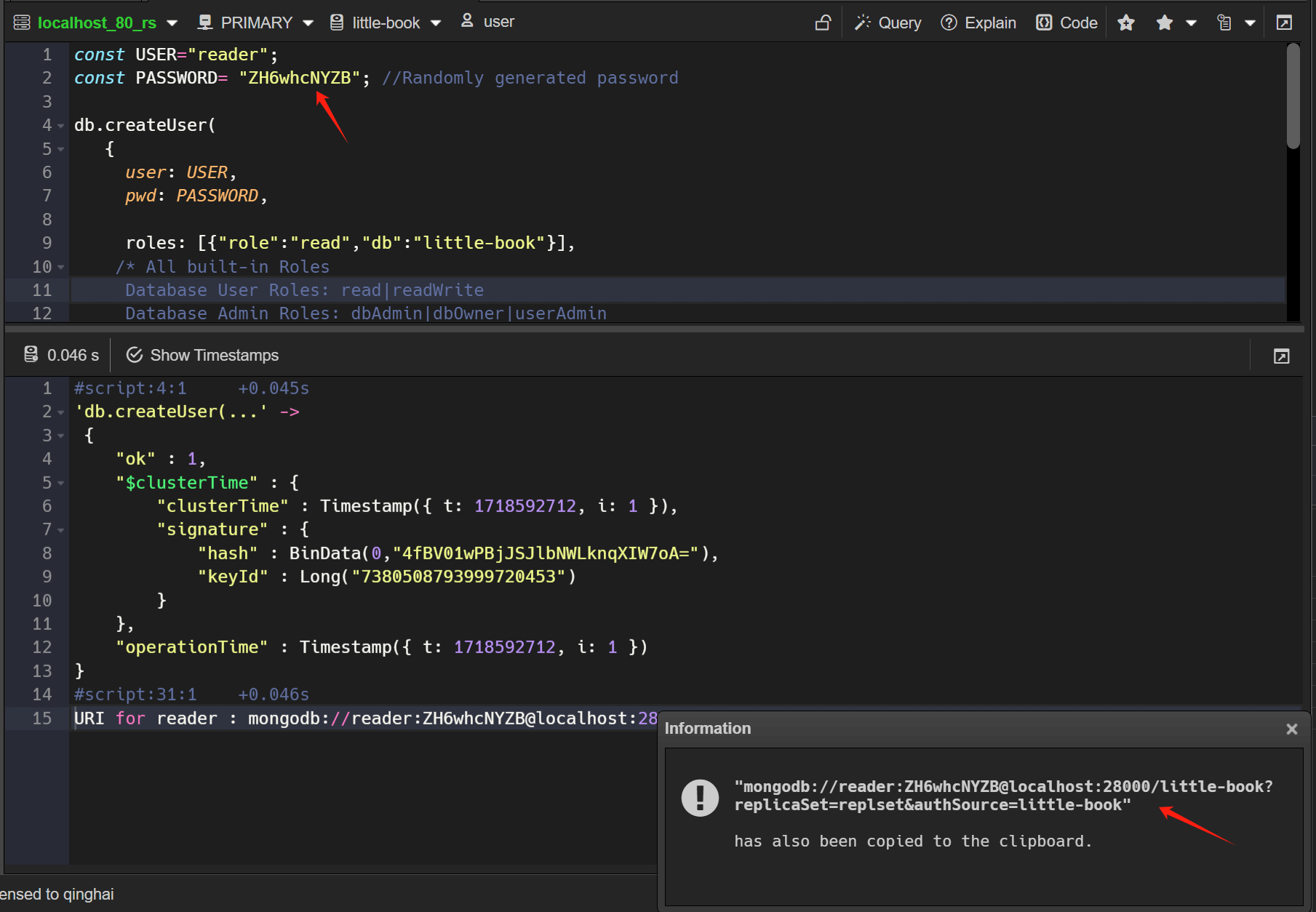The height and width of the screenshot is (912, 1316).
Task: Click the database icon beside little-book
Action: click(x=337, y=23)
